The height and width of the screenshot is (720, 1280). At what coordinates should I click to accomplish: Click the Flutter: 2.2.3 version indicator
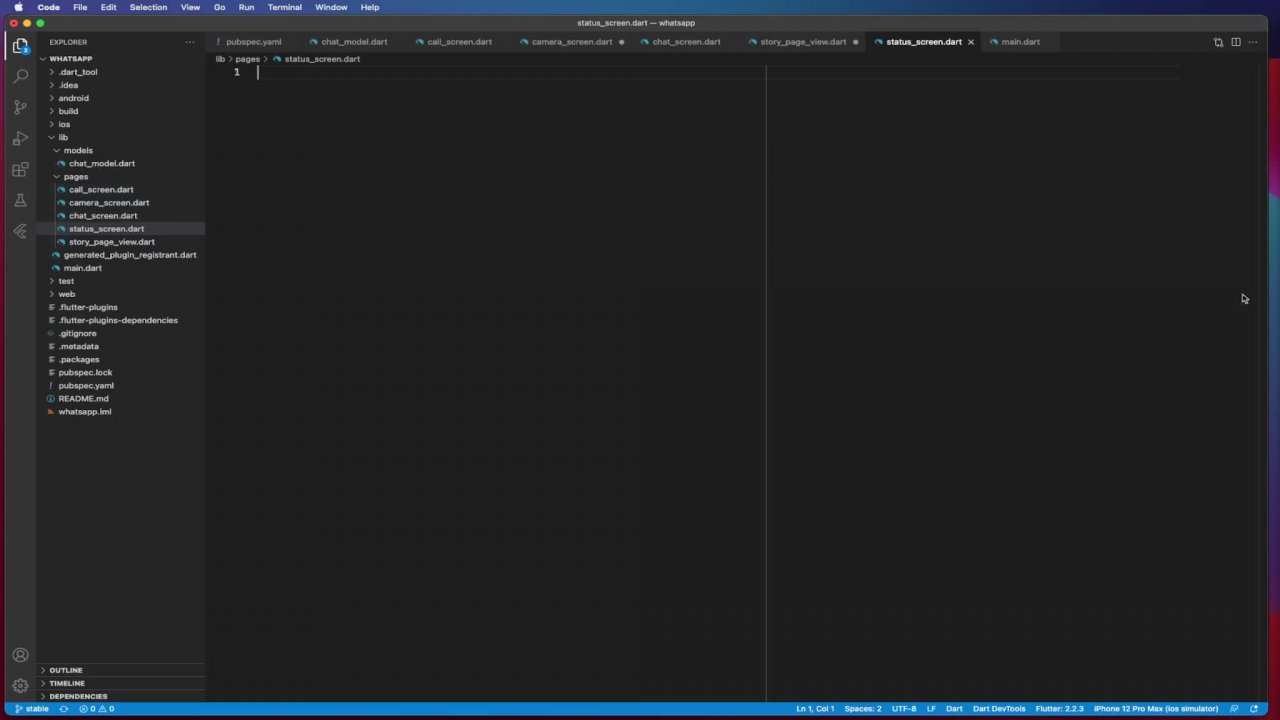[1059, 709]
